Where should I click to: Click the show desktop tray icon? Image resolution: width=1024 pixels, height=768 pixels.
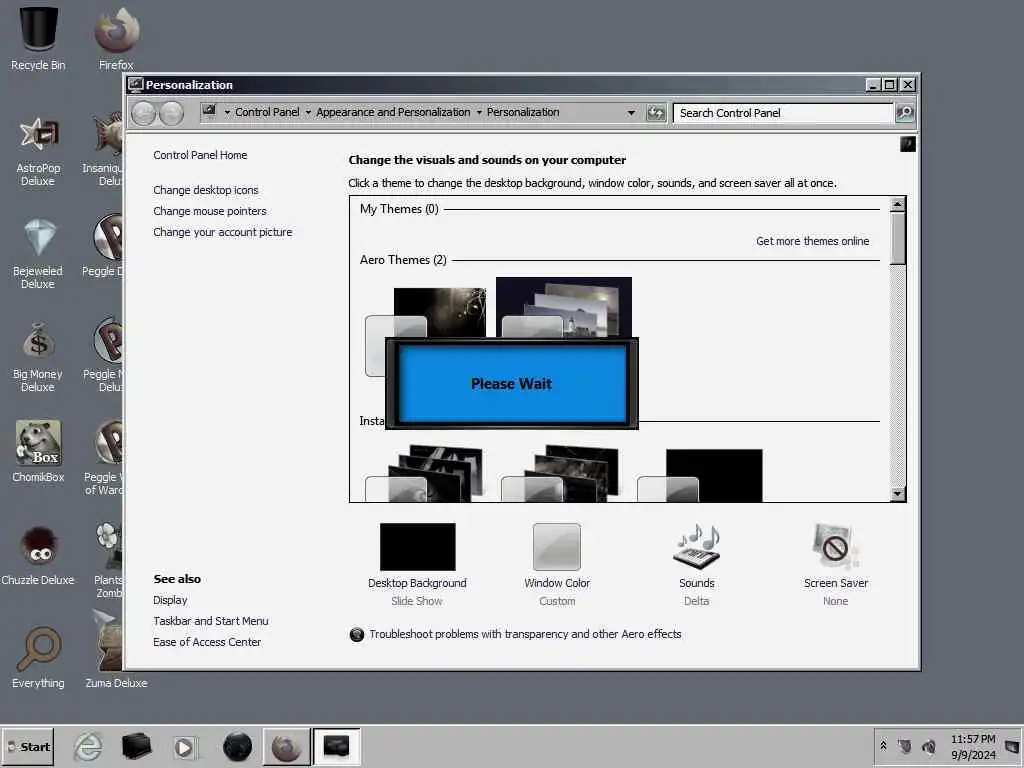click(1012, 746)
